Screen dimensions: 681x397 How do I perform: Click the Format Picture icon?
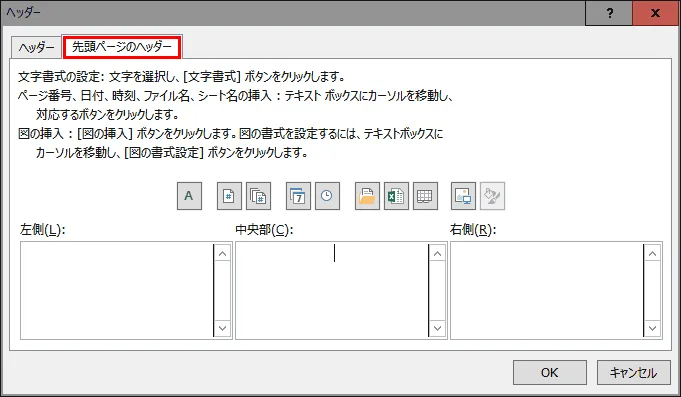tap(493, 196)
